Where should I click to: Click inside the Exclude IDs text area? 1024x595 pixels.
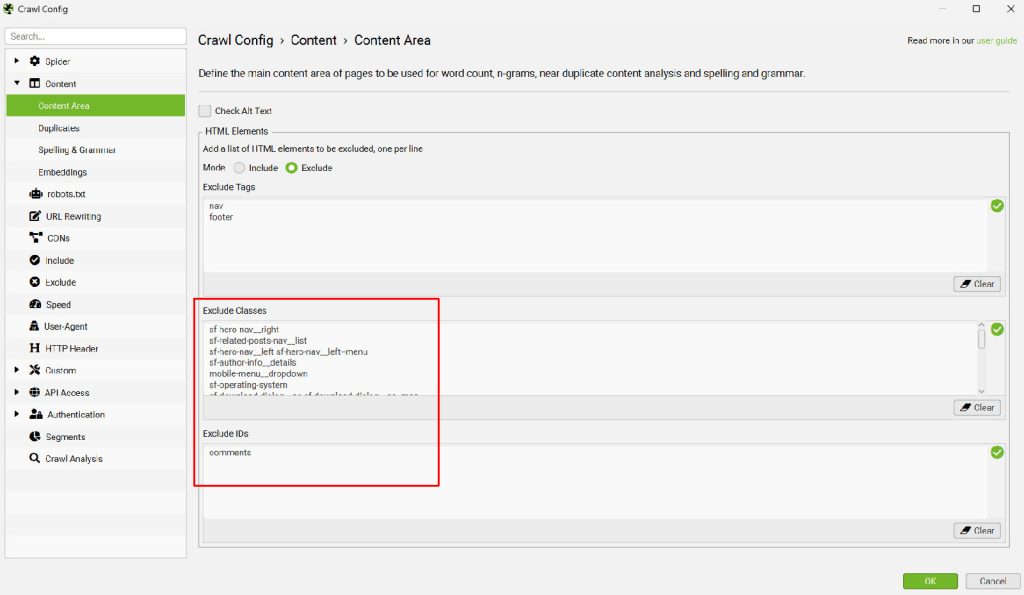coord(595,482)
